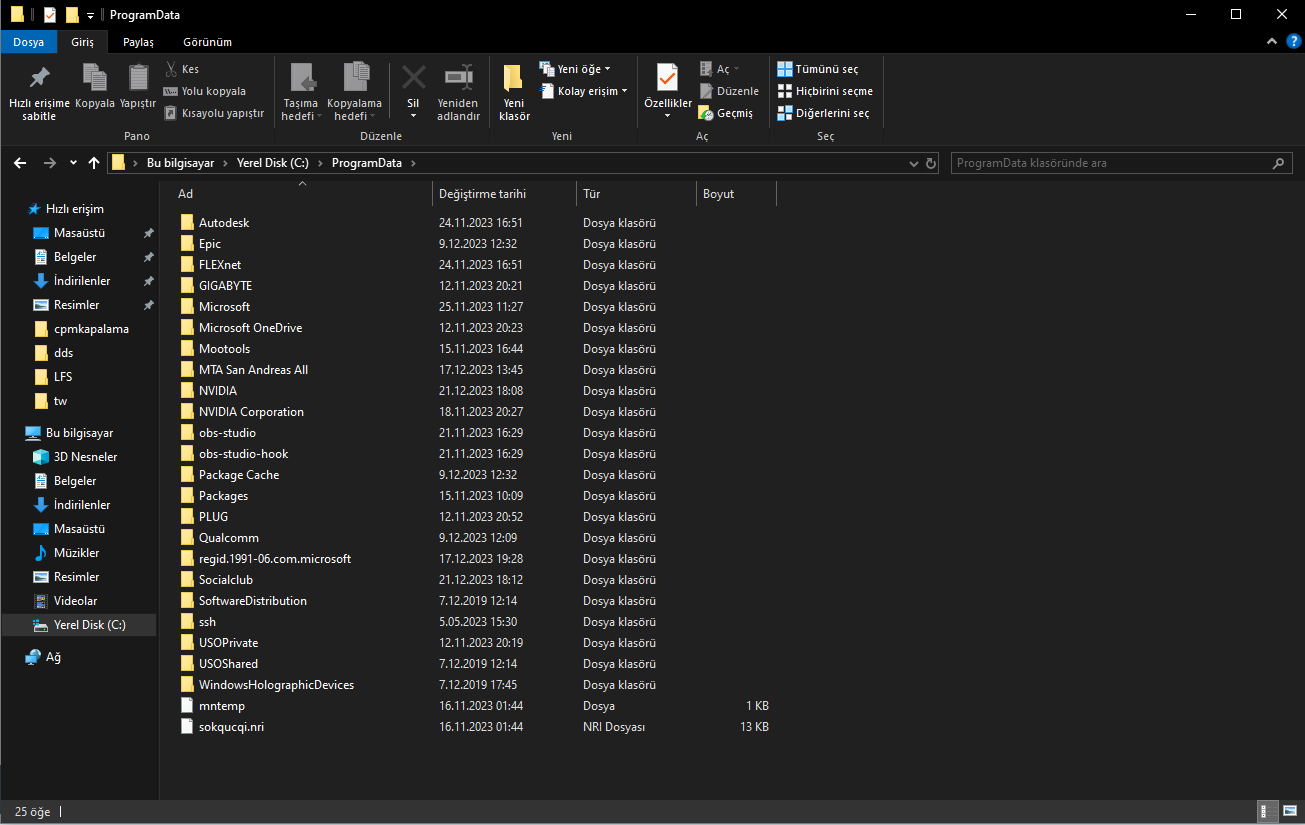Click the Düzenle edit button

[x=729, y=91]
